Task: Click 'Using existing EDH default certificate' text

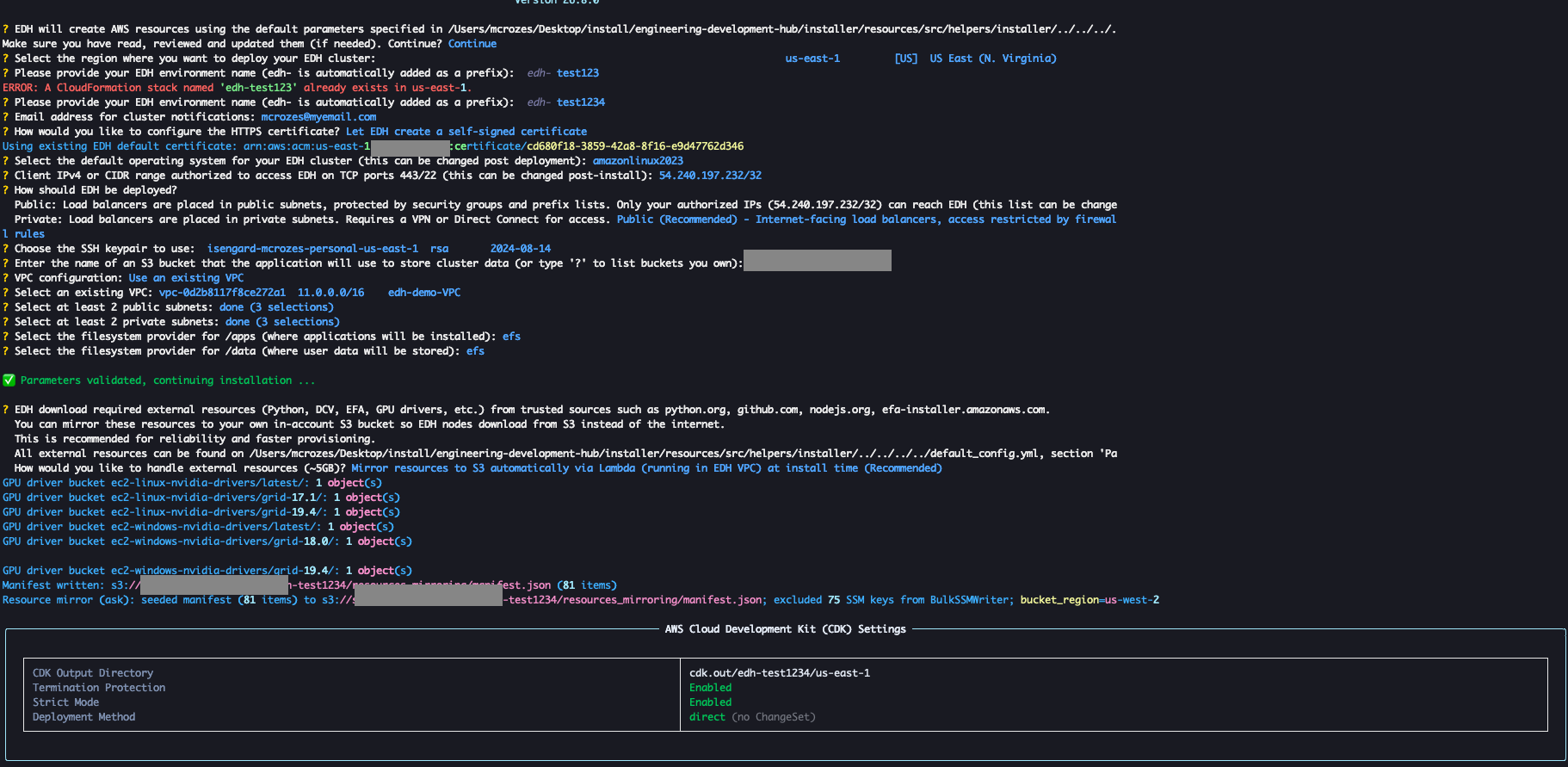Action: (119, 146)
